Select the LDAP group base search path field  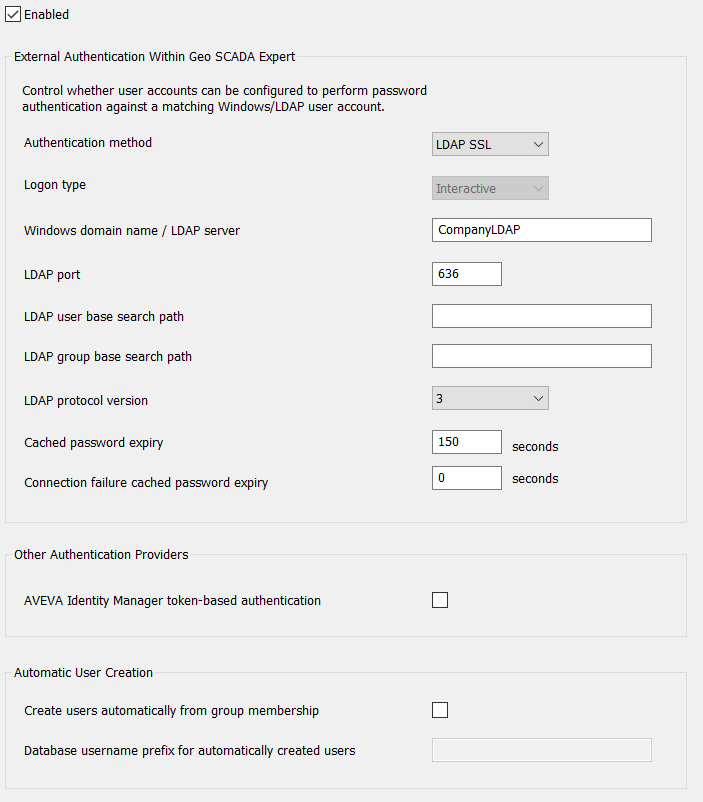[541, 356]
